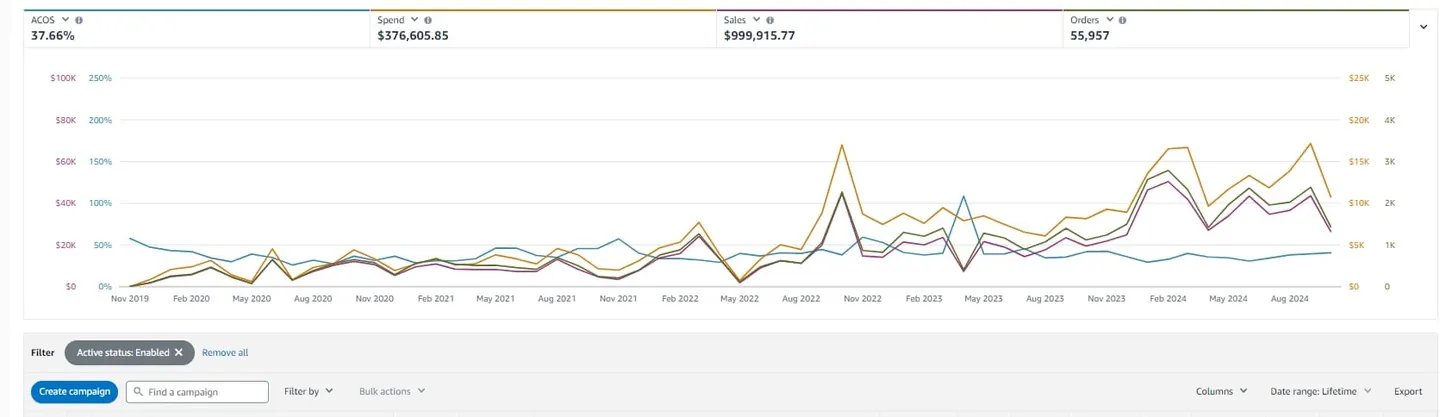Click the info icon next to Orders
The width and height of the screenshot is (1440, 417).
coord(1123,20)
